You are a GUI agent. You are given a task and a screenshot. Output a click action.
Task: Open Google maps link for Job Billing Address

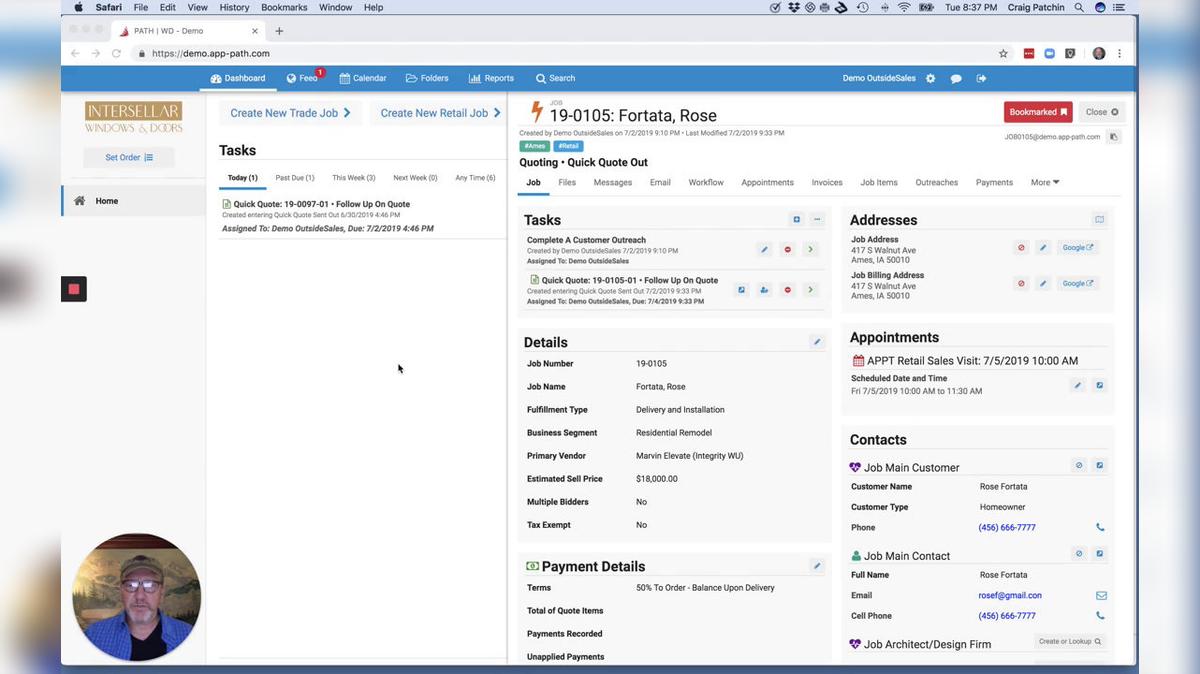(1078, 283)
